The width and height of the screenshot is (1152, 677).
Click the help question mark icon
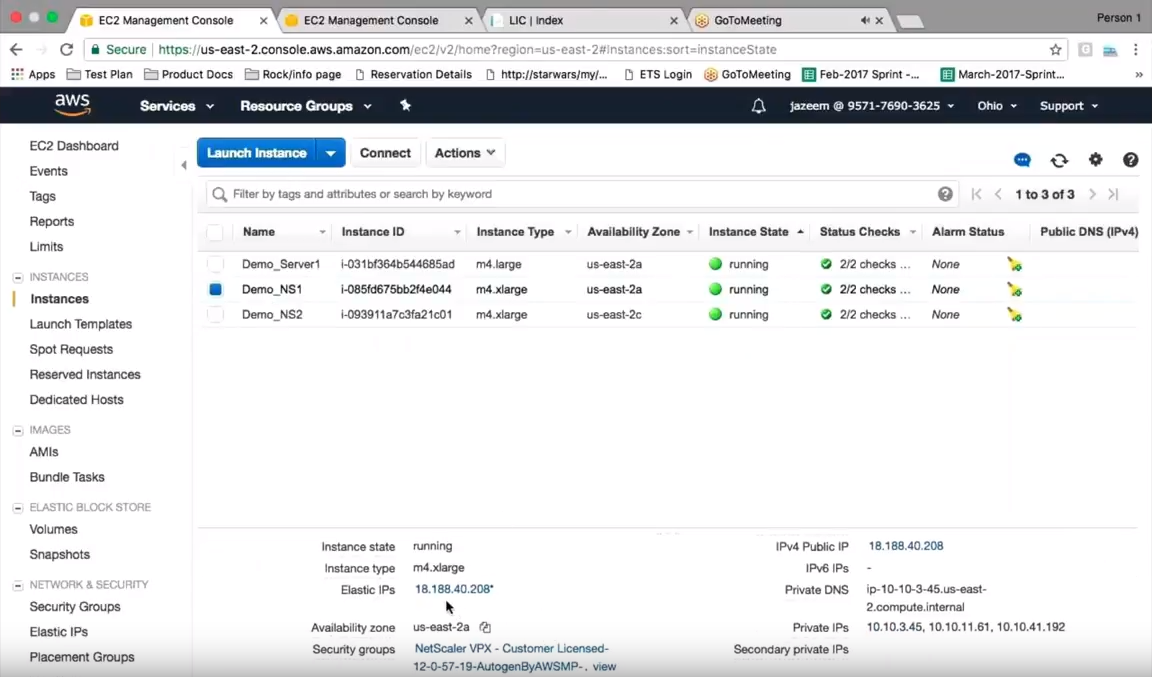1130,160
